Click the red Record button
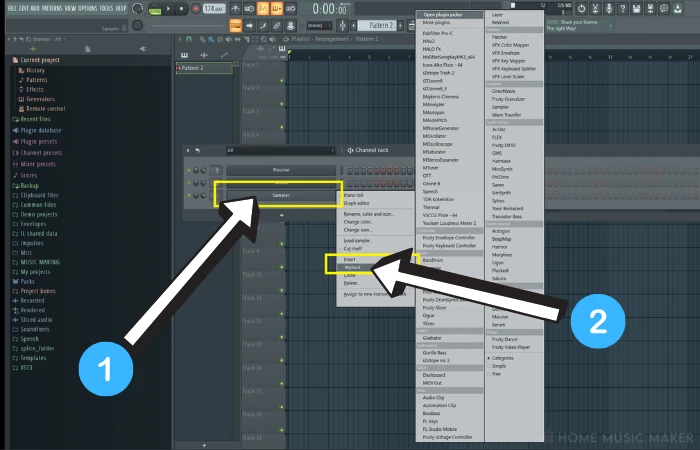This screenshot has height=450, width=700. [x=195, y=8]
